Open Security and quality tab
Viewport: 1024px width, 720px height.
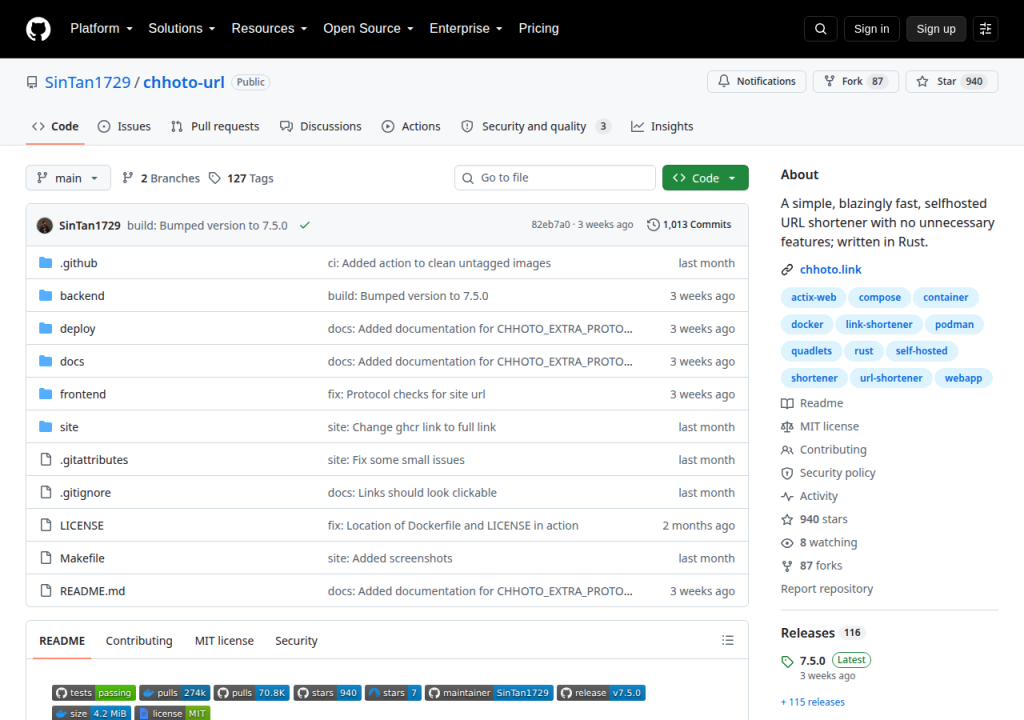click(x=535, y=126)
